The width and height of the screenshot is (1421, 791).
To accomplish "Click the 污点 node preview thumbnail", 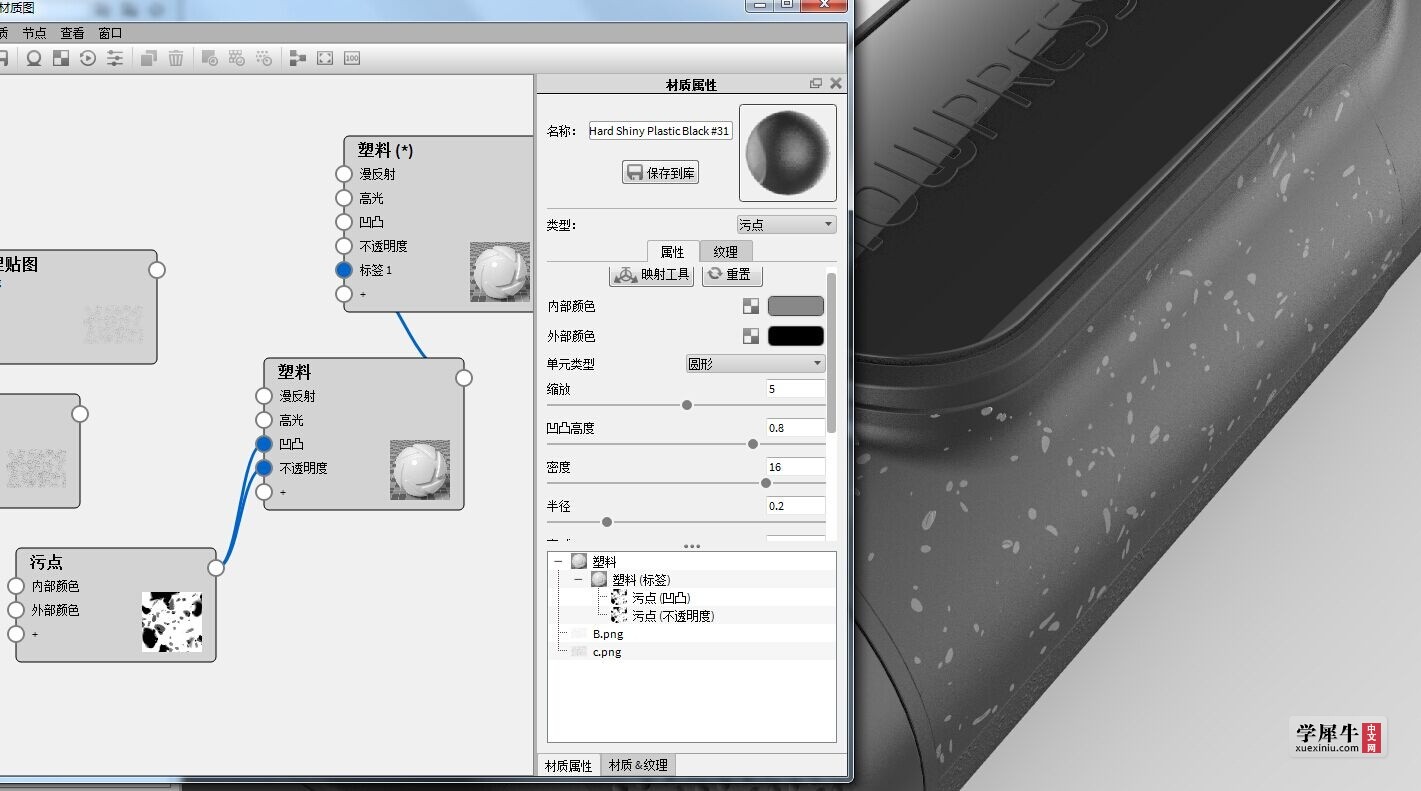I will 171,622.
